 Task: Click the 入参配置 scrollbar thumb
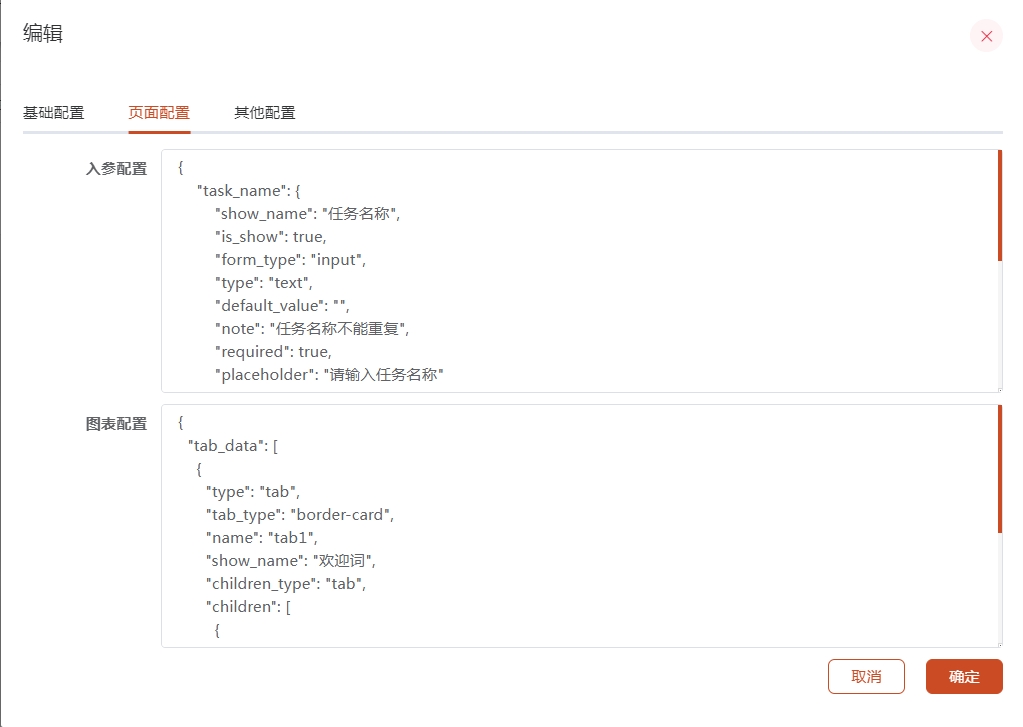click(x=999, y=205)
